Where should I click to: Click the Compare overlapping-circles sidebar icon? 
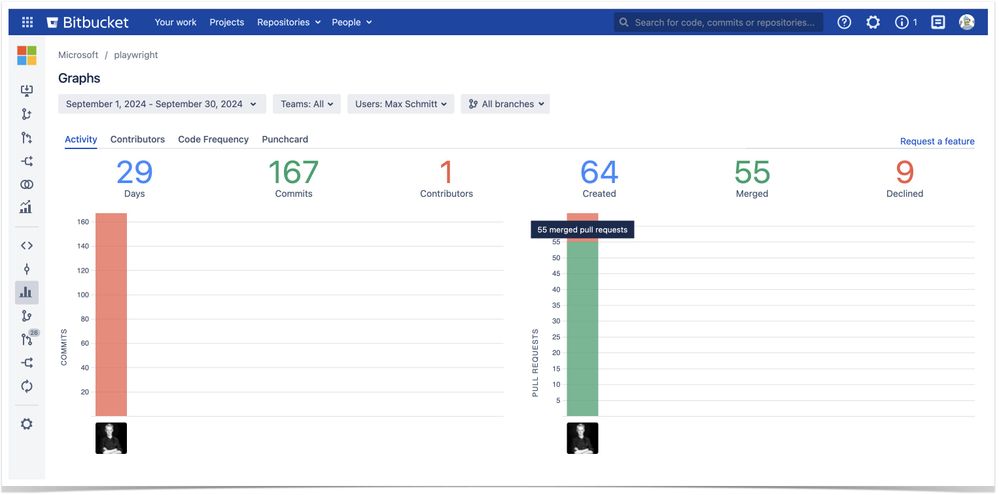[27, 185]
